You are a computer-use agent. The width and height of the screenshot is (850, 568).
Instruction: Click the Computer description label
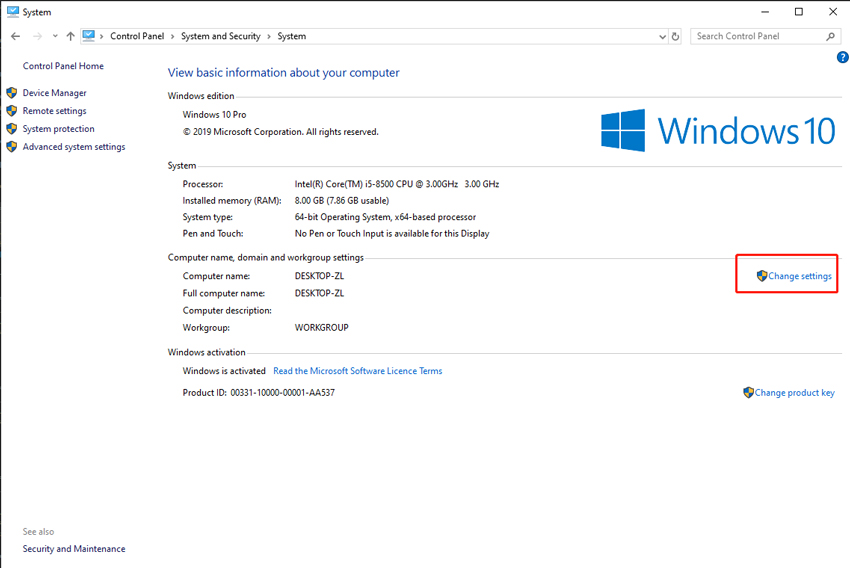pos(227,311)
